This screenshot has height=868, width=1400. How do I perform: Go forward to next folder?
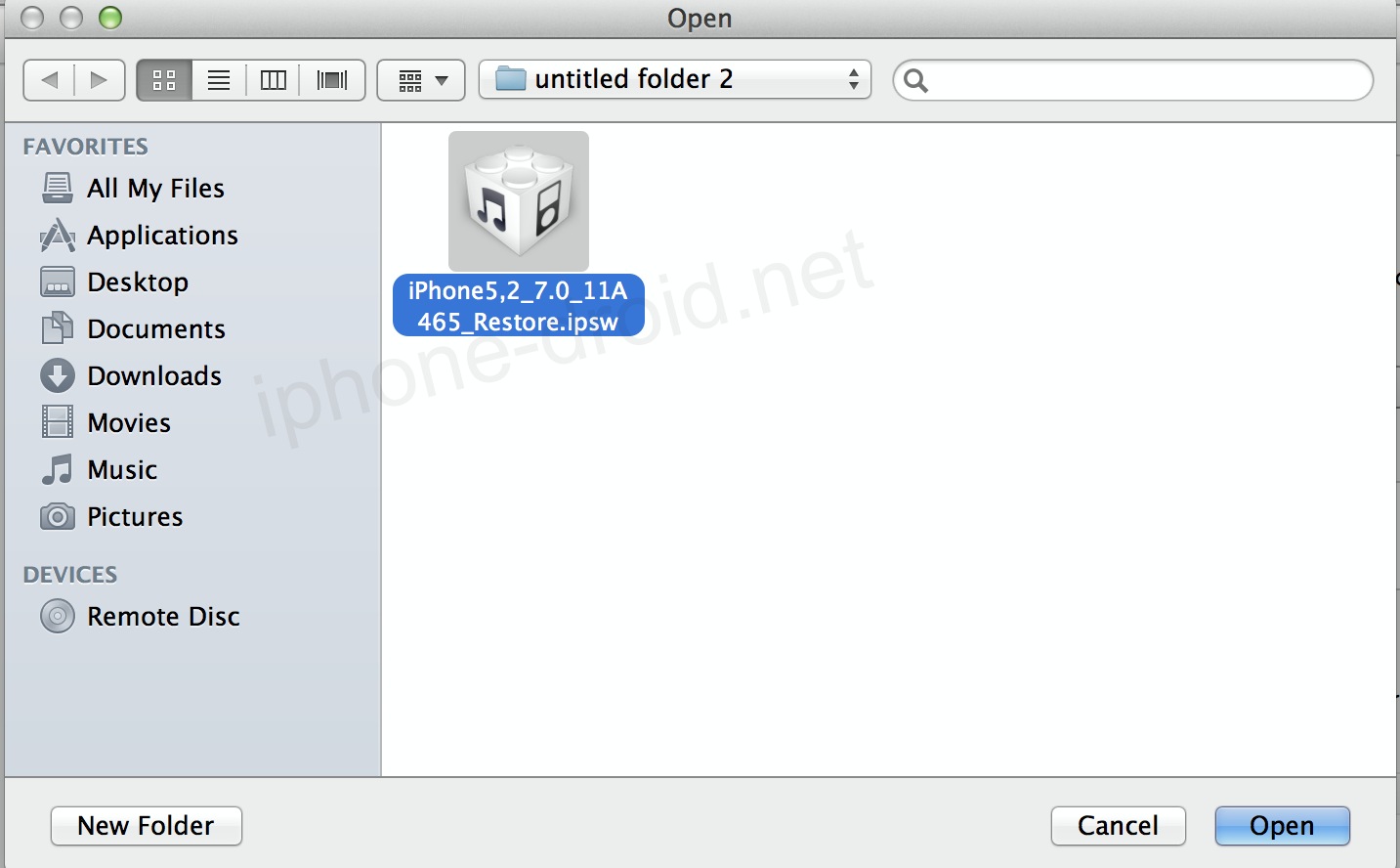[100, 80]
